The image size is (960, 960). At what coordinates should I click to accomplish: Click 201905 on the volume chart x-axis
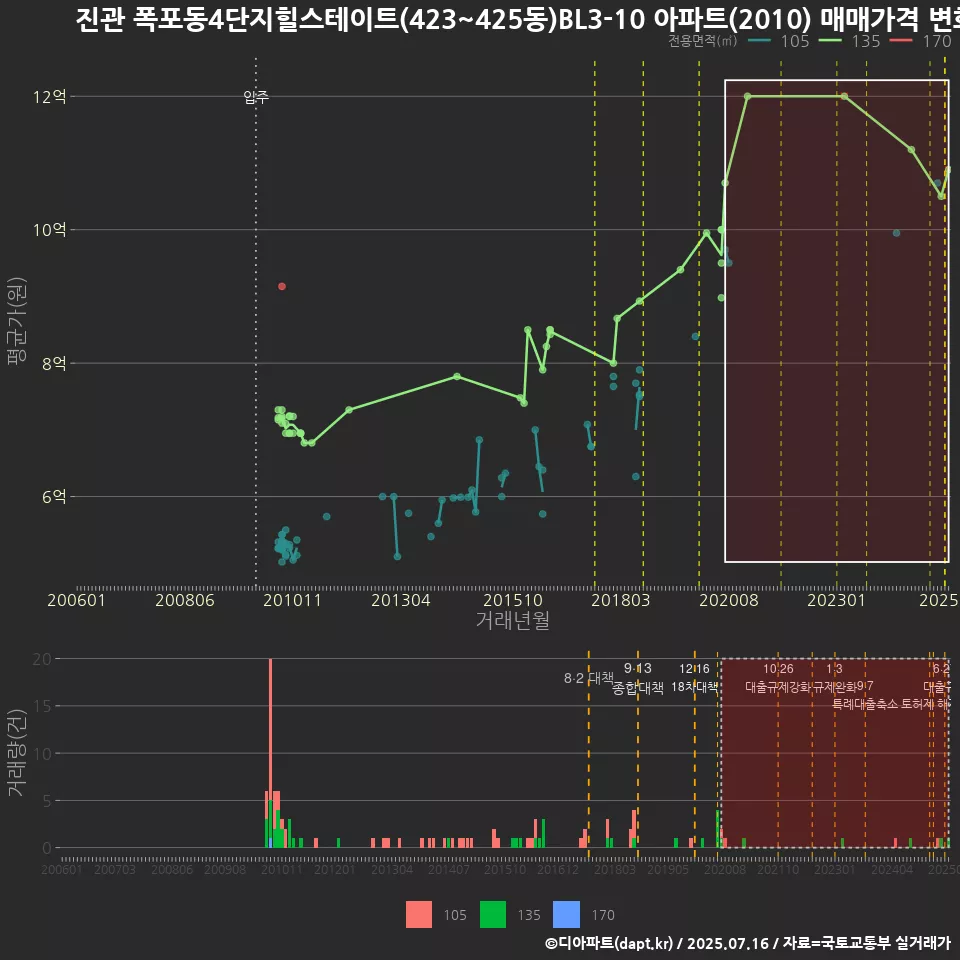668,869
